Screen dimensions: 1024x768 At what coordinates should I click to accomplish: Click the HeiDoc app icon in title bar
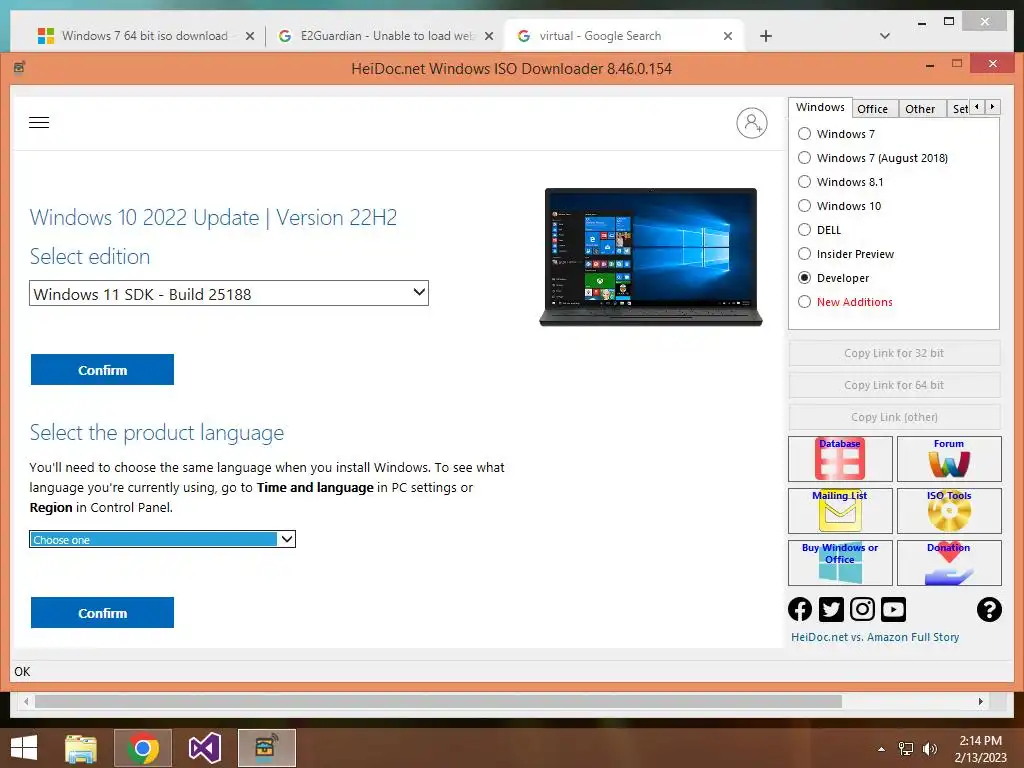[20, 67]
